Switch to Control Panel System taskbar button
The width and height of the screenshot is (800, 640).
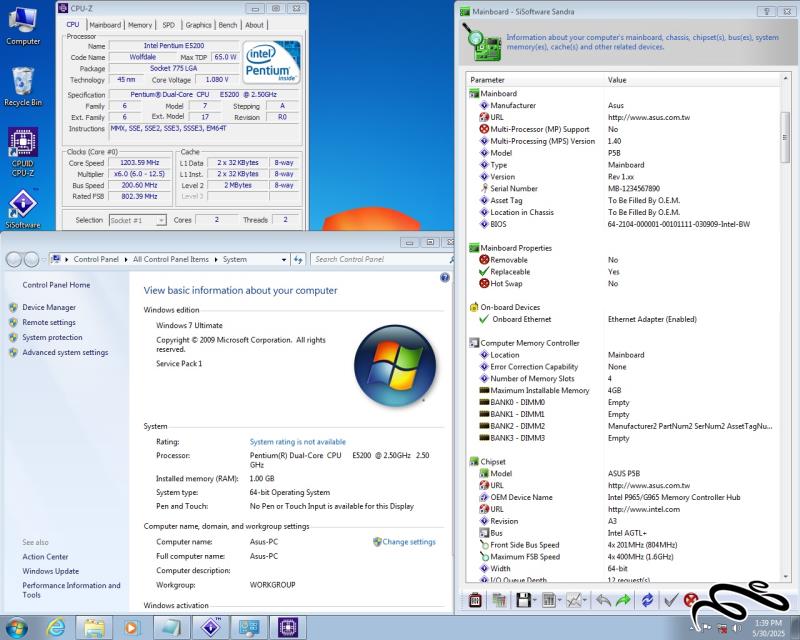coord(249,628)
